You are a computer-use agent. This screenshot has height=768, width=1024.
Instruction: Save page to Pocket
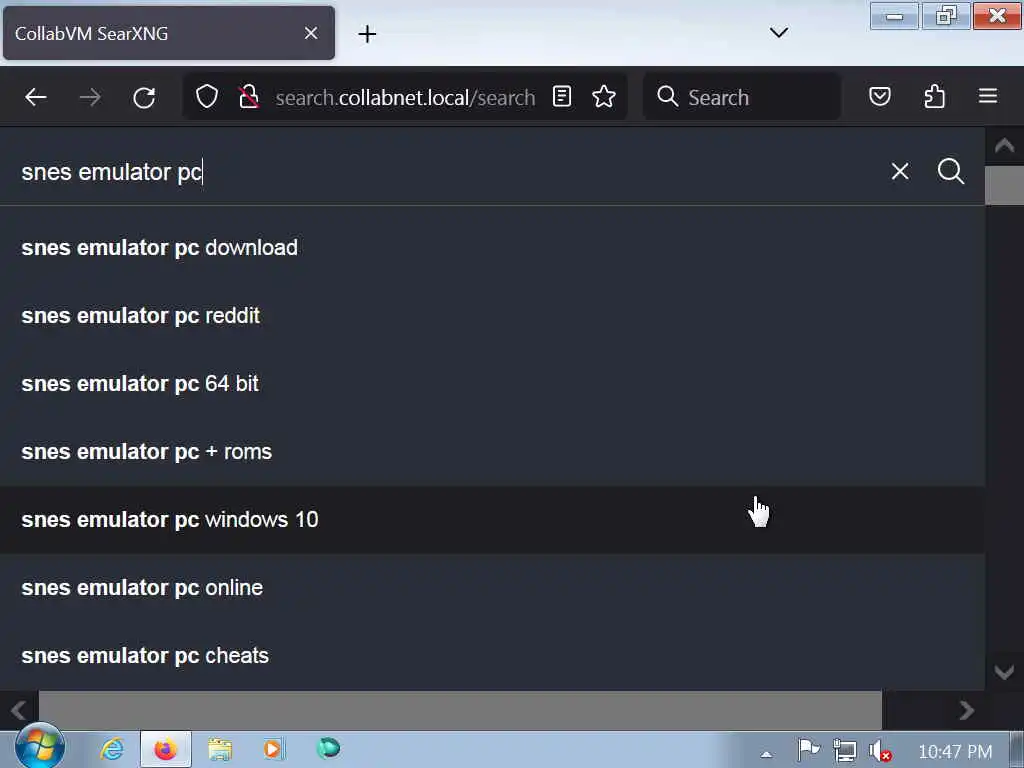(880, 97)
